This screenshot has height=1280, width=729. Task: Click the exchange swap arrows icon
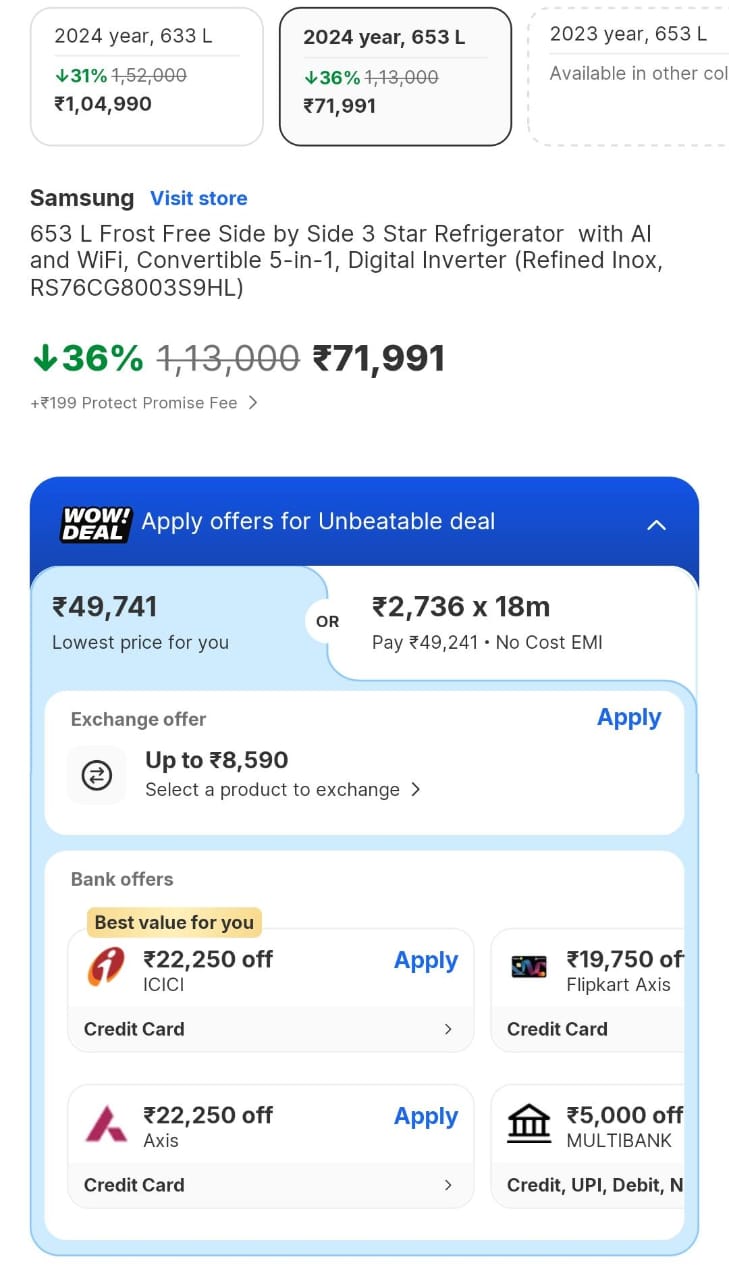pos(97,775)
